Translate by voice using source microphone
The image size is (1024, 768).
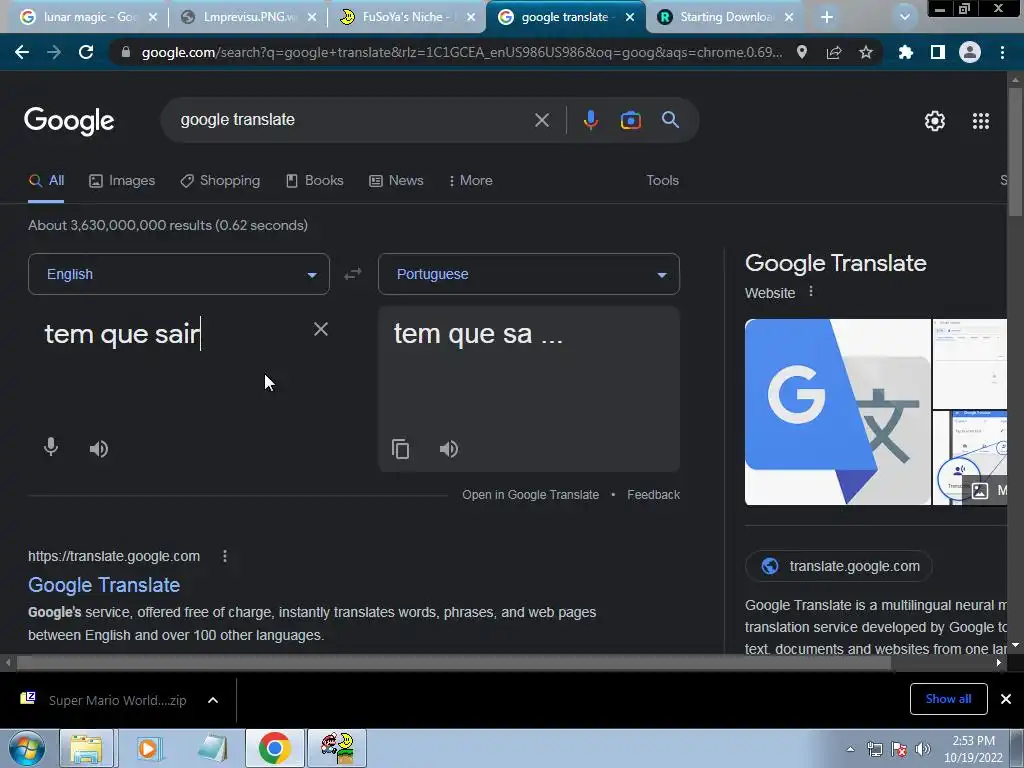tap(51, 447)
